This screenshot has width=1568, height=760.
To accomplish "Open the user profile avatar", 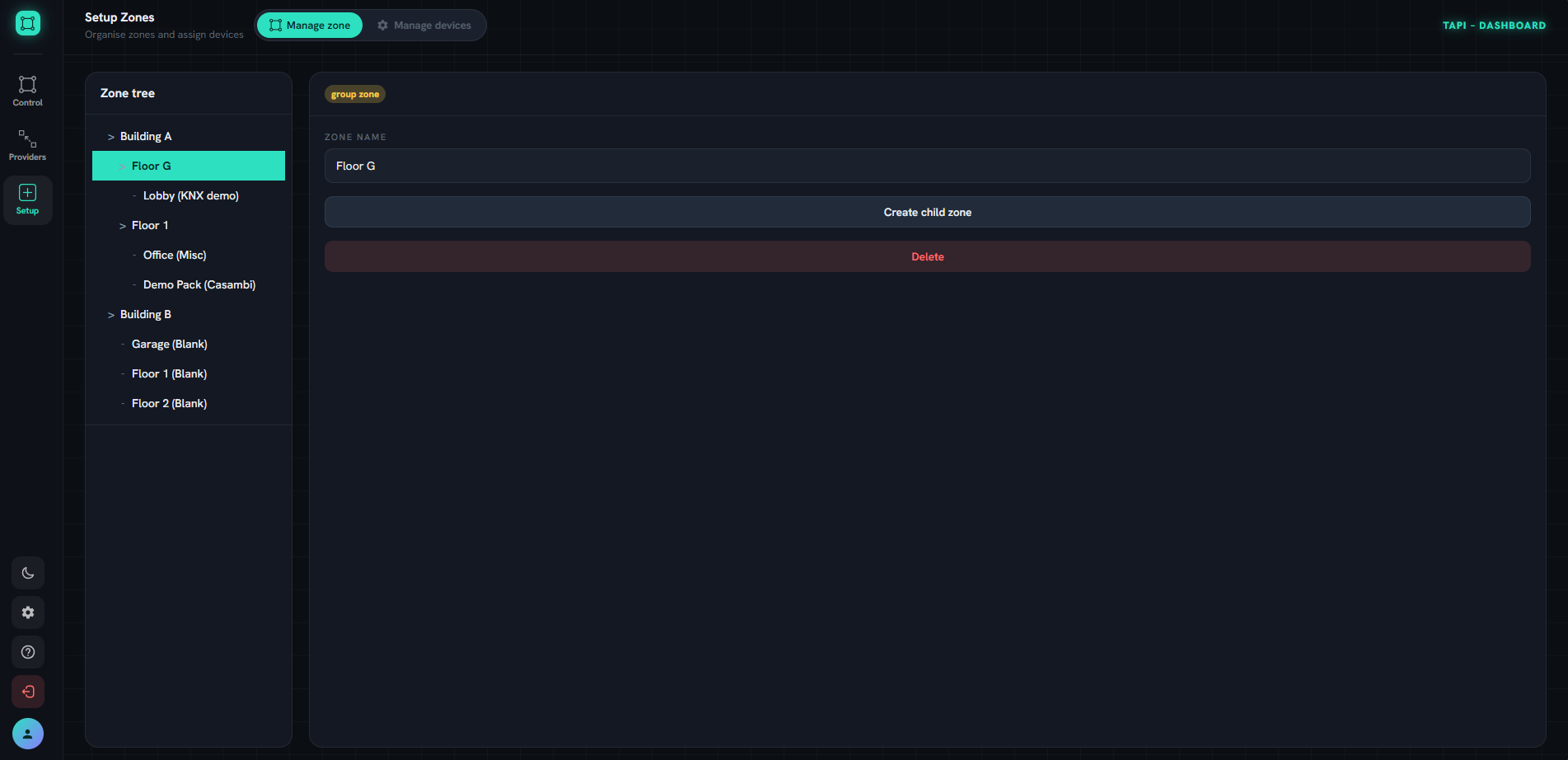I will 28,734.
